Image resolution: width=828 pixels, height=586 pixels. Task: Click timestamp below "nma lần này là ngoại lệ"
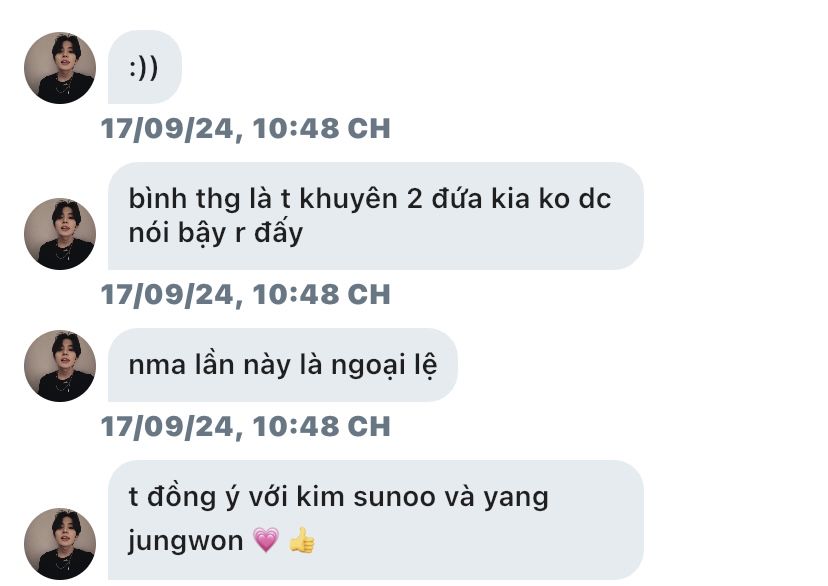tap(246, 426)
